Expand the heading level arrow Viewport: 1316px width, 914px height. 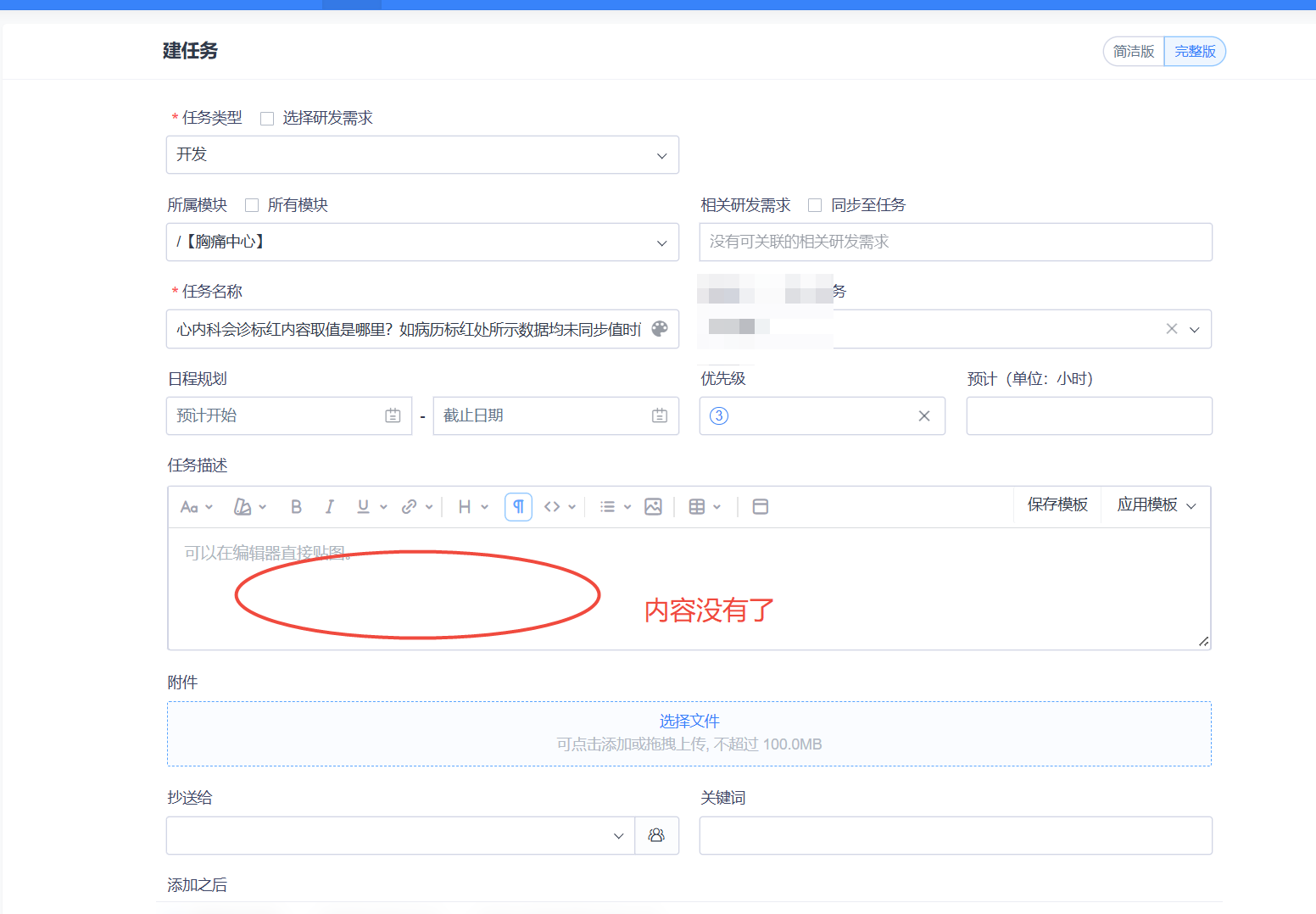(485, 507)
